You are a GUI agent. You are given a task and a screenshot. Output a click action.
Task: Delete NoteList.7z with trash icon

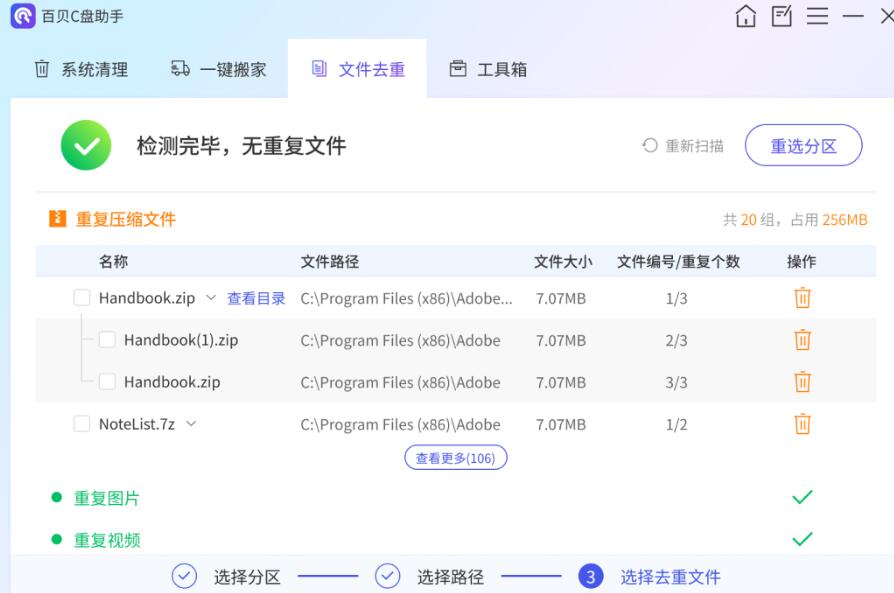coord(802,424)
